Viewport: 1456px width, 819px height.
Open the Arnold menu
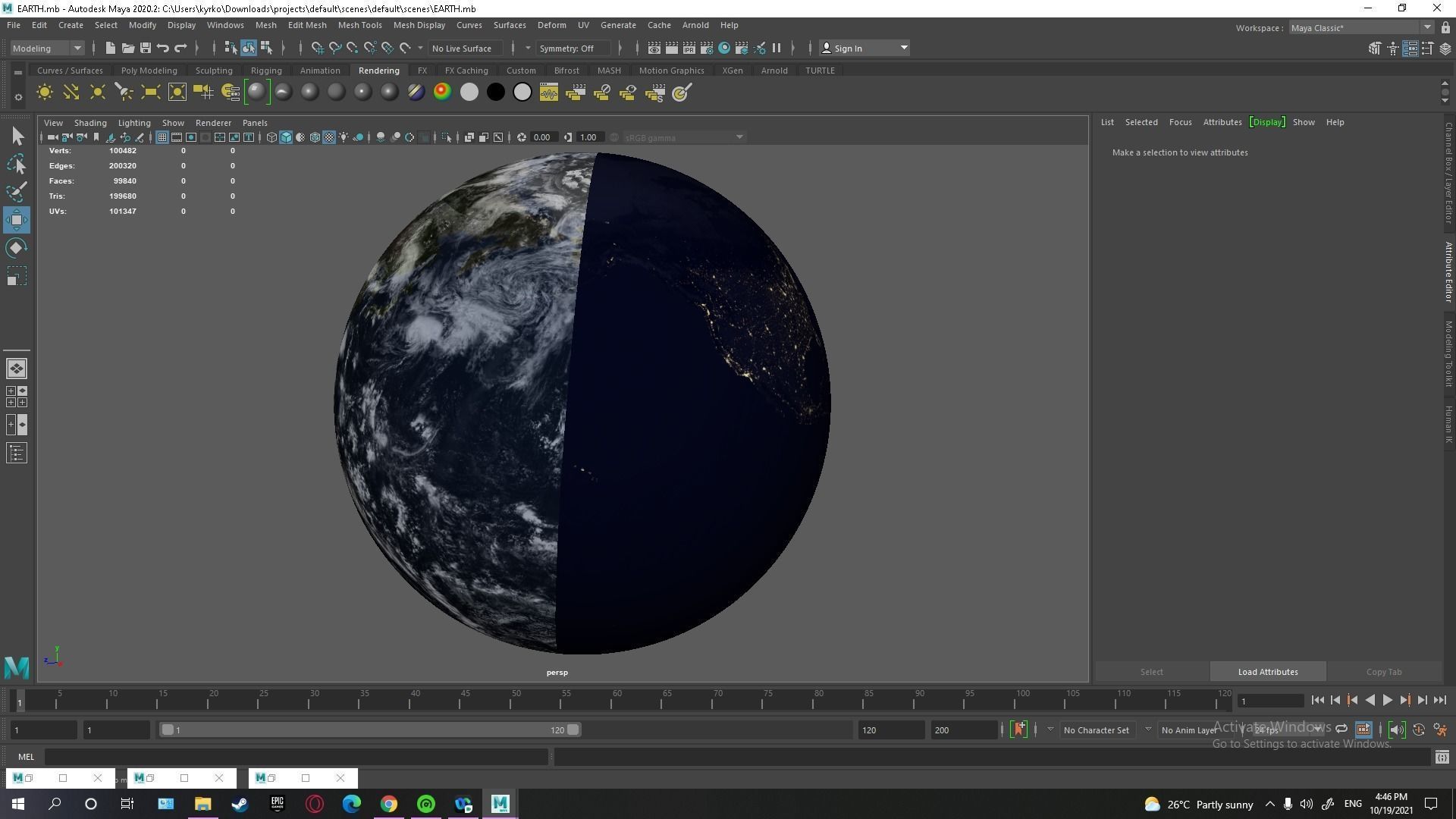(x=695, y=25)
